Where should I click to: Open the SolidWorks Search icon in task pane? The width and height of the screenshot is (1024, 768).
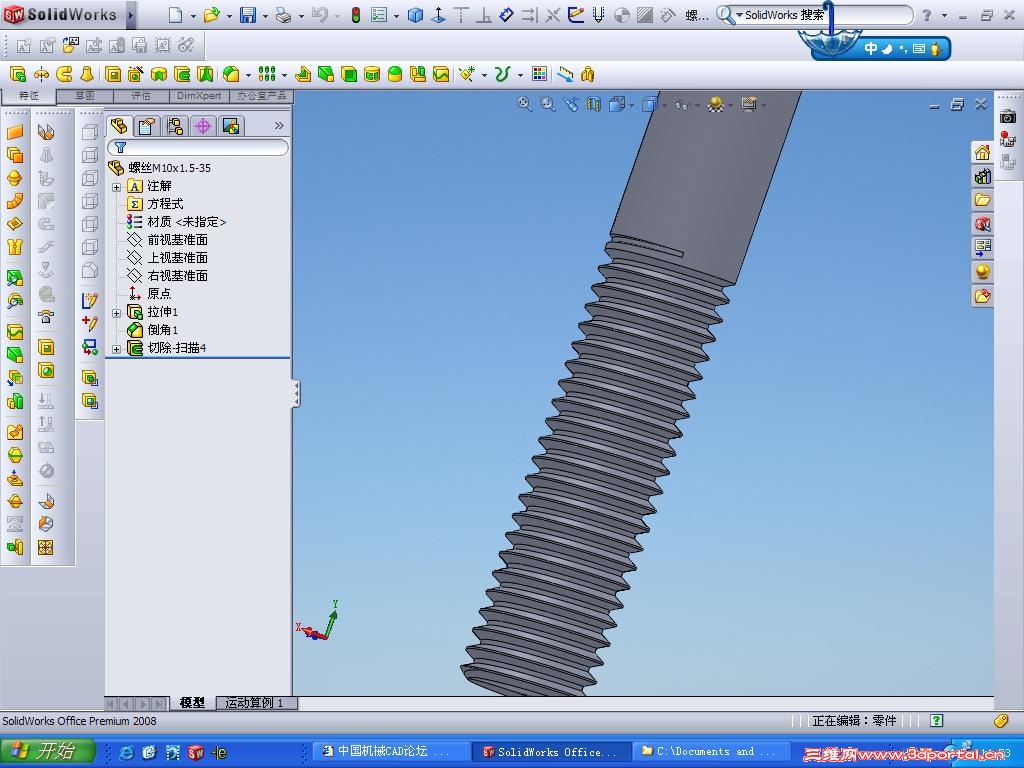[x=983, y=224]
